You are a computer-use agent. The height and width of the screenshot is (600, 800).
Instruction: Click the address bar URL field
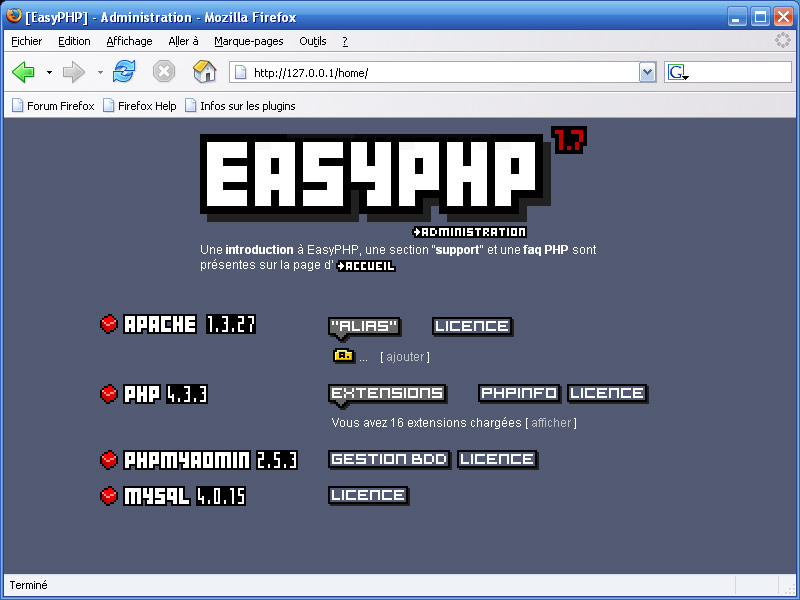[x=440, y=73]
